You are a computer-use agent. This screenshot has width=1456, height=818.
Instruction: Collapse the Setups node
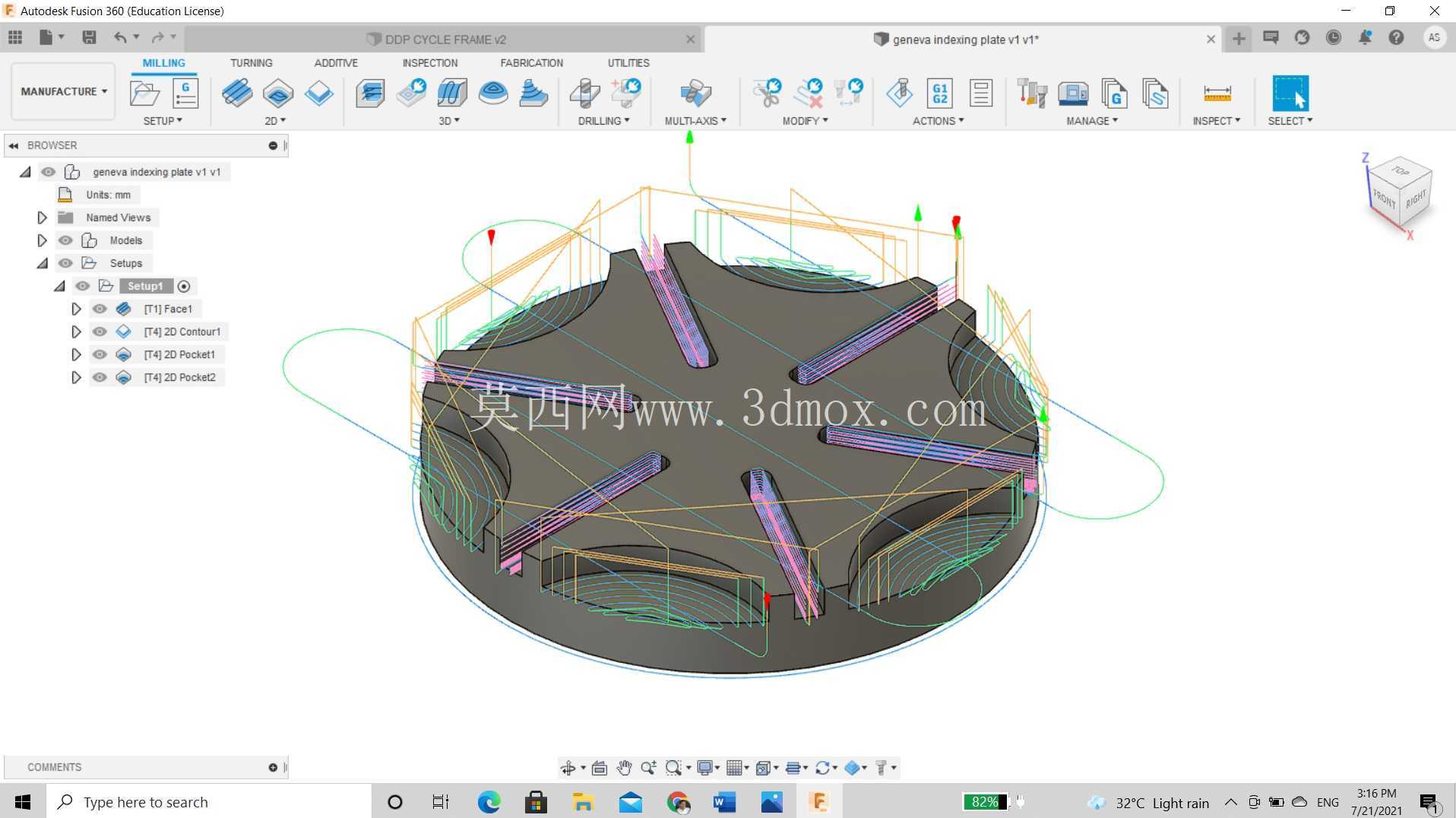click(x=42, y=264)
